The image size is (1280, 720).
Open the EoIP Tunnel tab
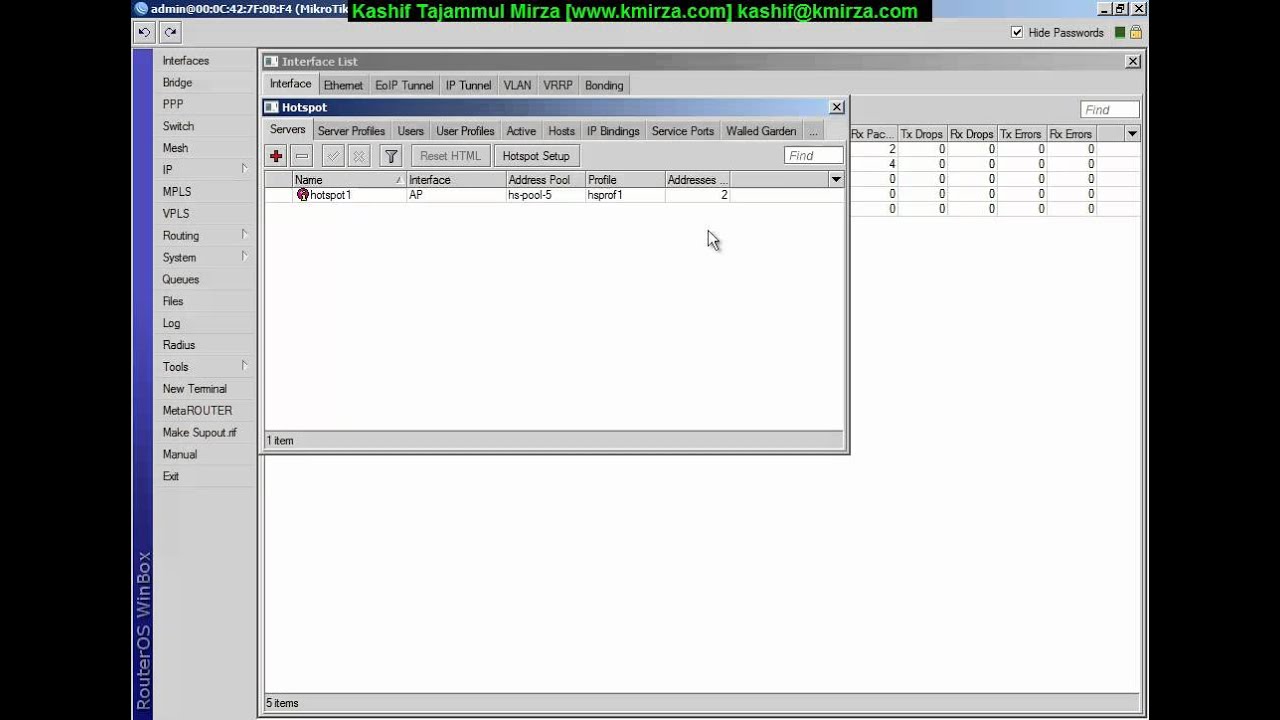[x=404, y=85]
